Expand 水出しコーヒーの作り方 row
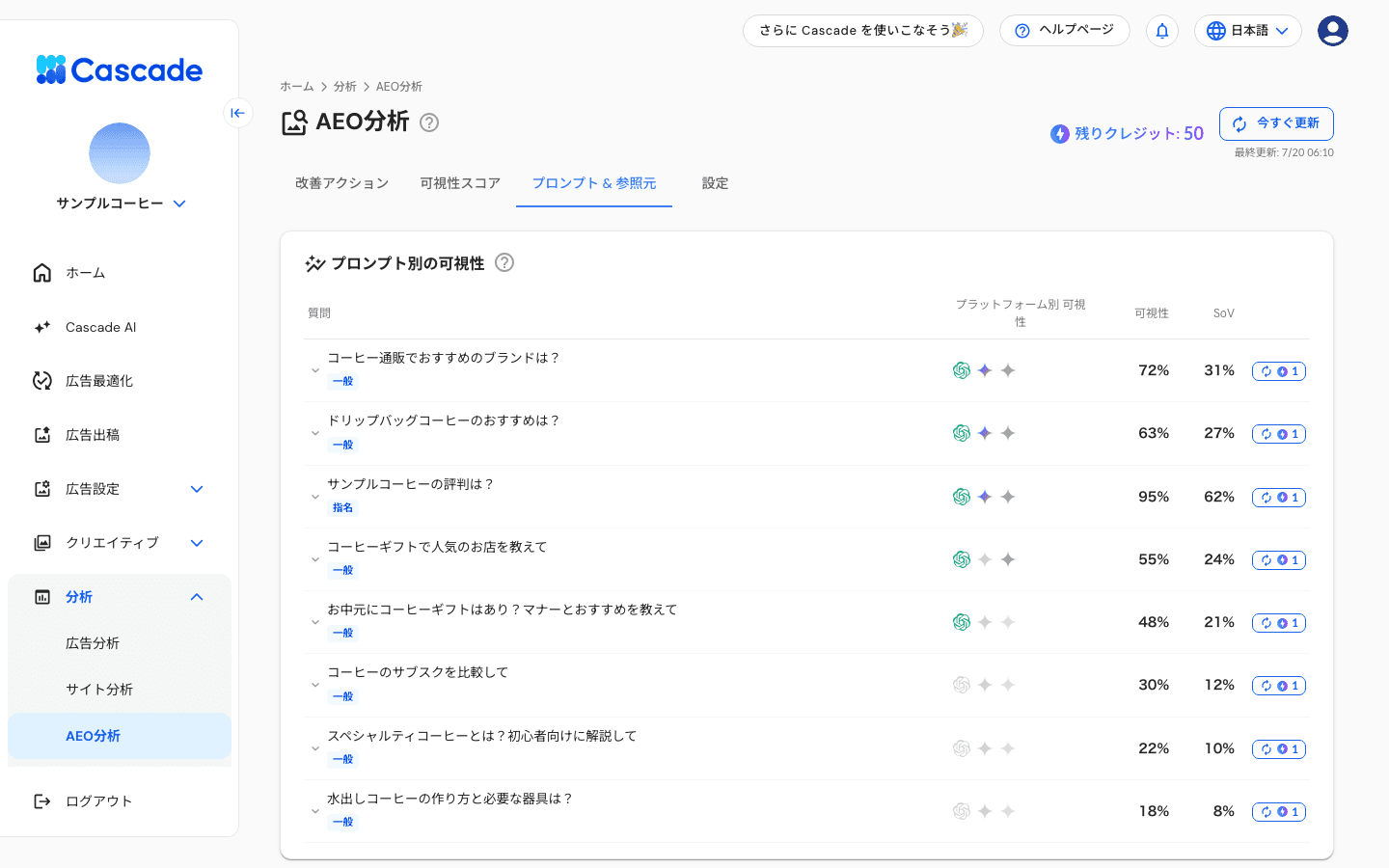1389x868 pixels. coord(314,811)
